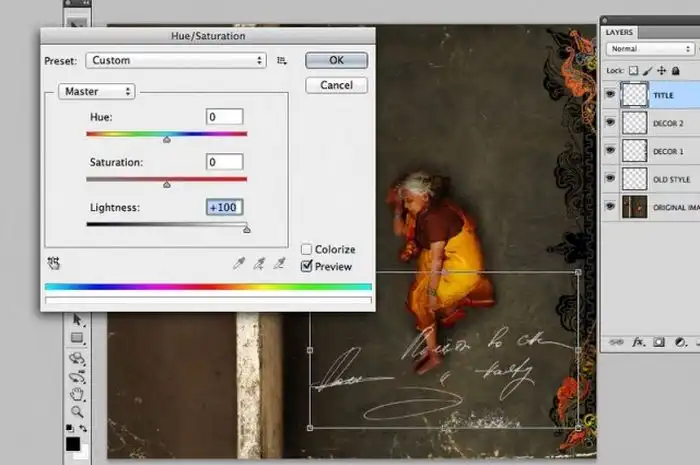Select the Zoom magnifier tool

pyautogui.click(x=77, y=411)
